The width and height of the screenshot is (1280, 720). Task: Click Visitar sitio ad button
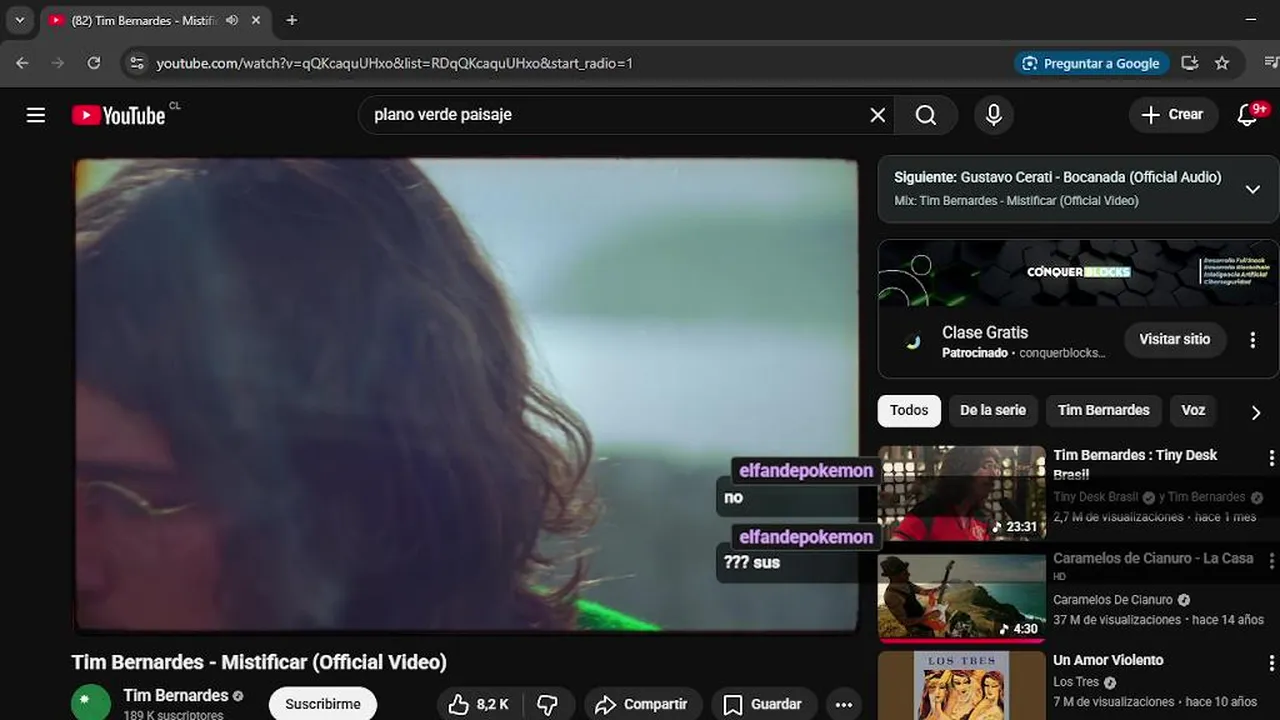click(1174, 339)
